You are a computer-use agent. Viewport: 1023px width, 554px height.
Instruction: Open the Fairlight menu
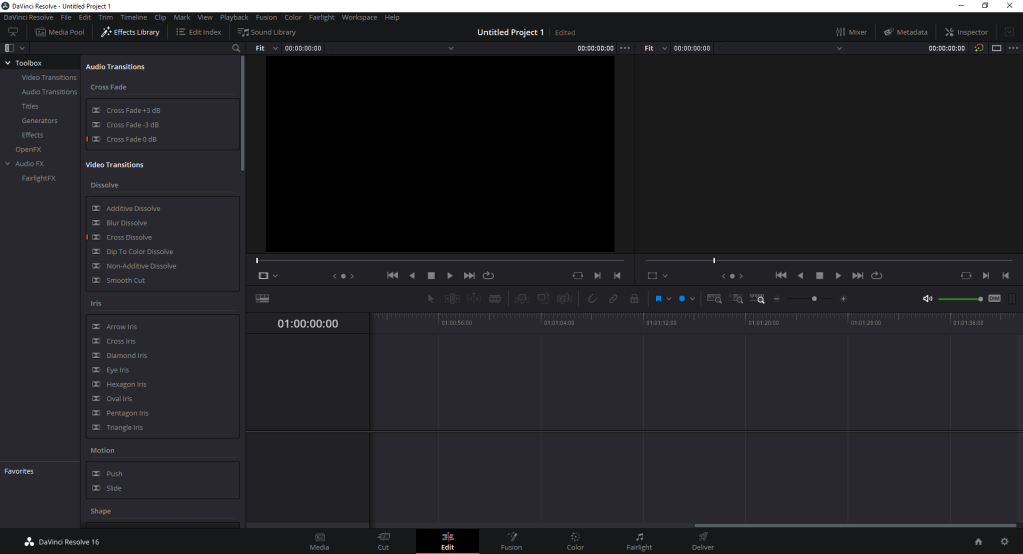point(322,17)
